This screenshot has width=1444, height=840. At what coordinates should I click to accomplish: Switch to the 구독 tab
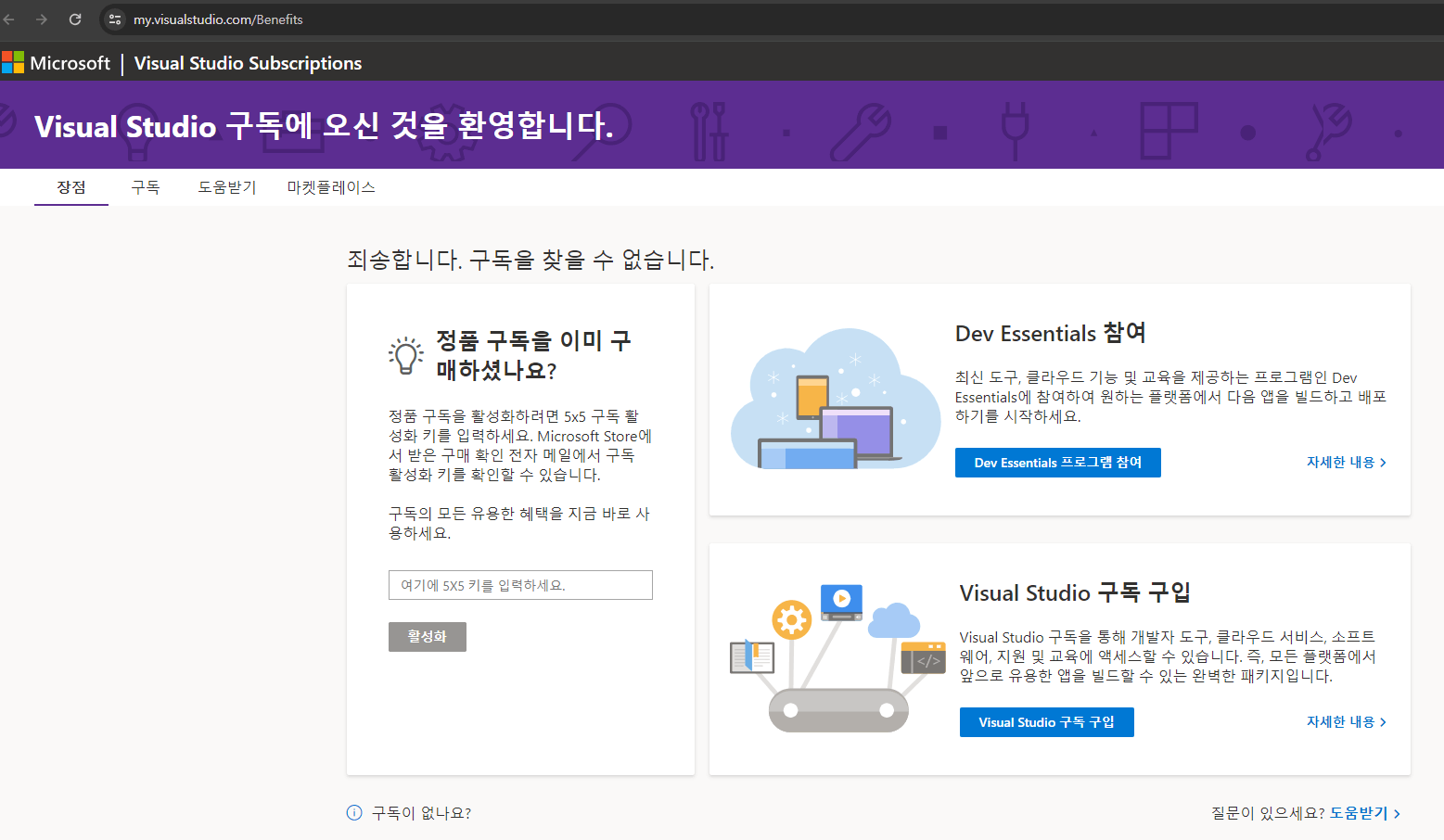click(146, 186)
